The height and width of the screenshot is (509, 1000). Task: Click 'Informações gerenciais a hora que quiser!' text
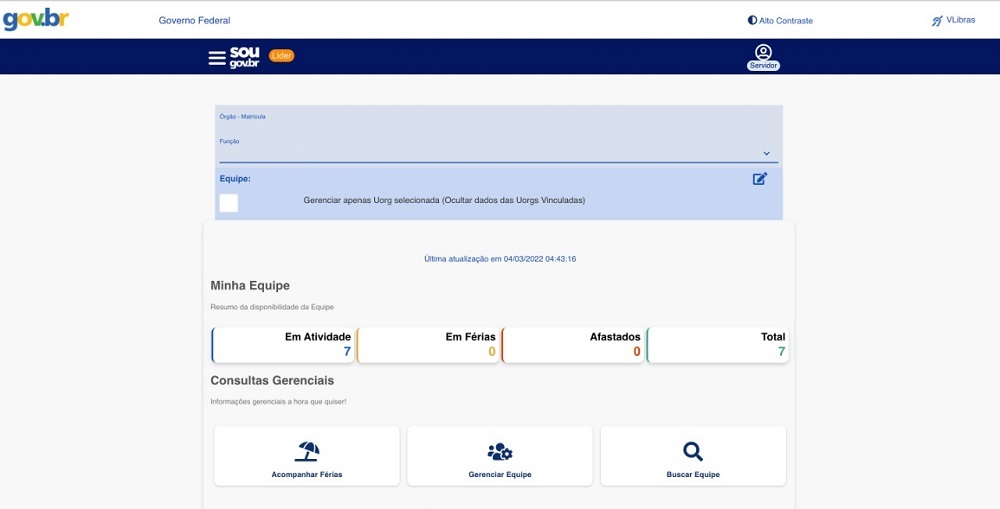click(278, 402)
